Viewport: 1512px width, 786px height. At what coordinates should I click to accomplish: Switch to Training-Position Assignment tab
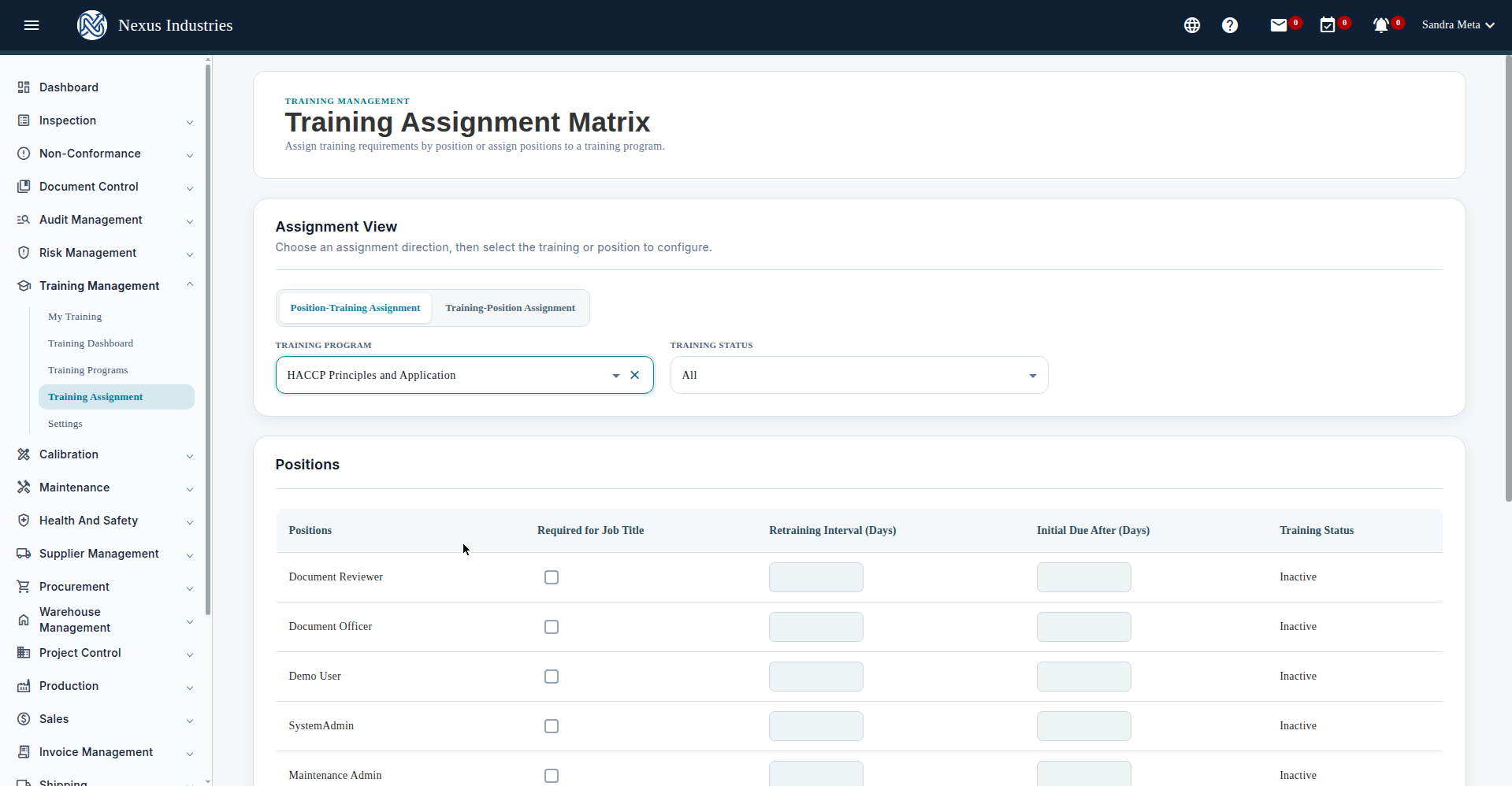(x=510, y=308)
